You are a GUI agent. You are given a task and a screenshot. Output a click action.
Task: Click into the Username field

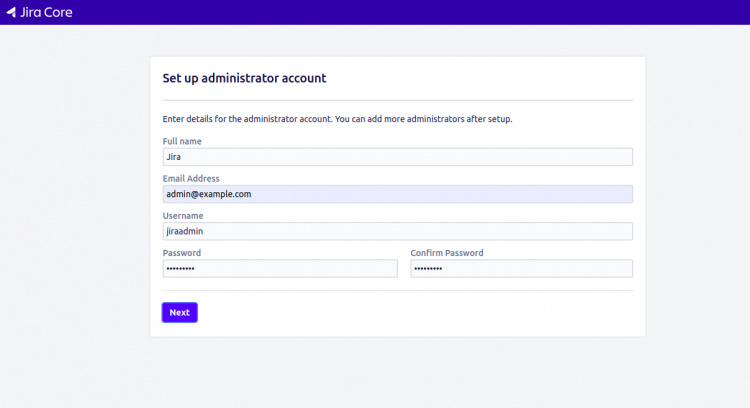click(397, 231)
